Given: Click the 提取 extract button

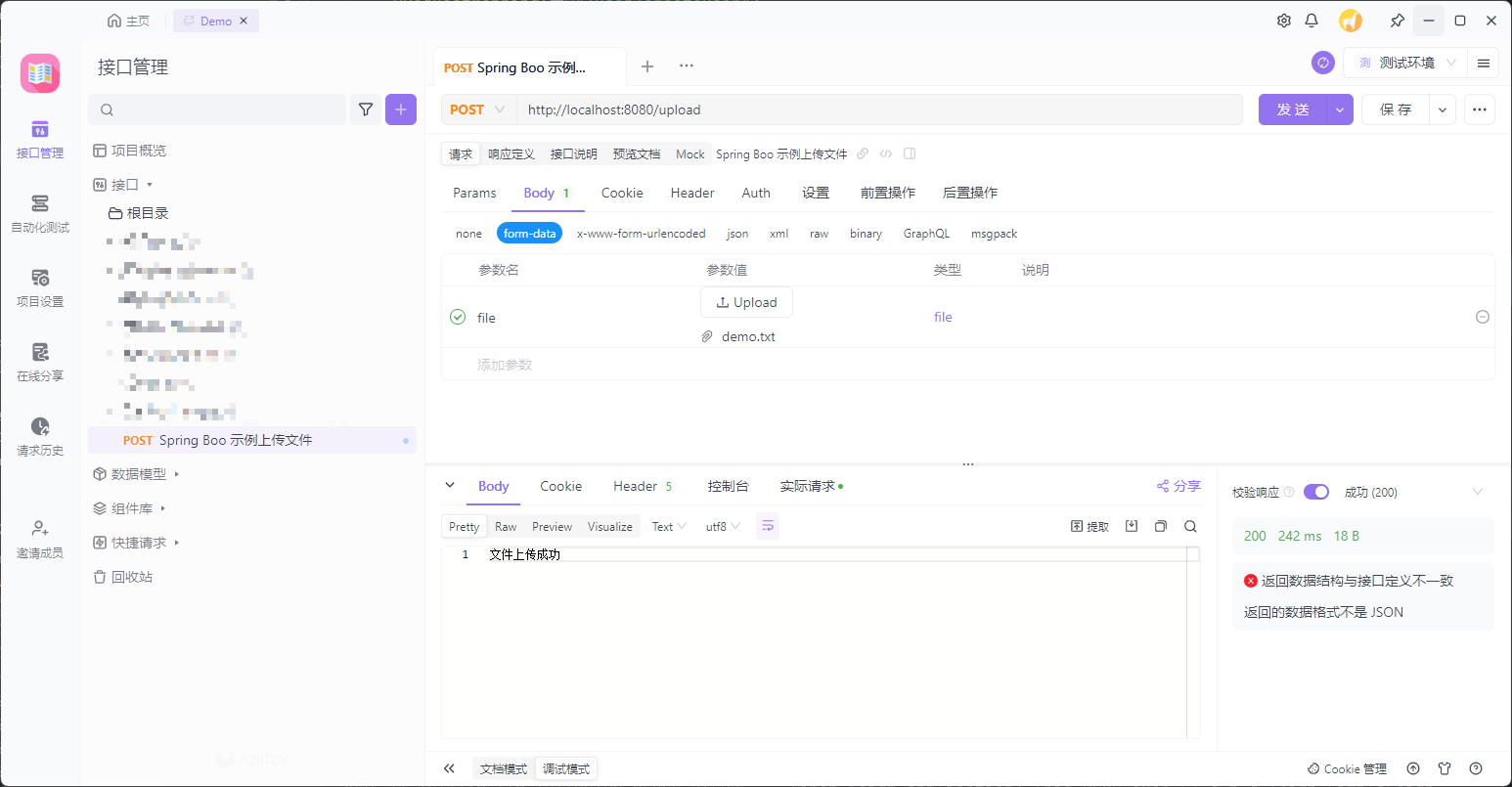Looking at the screenshot, I should tap(1090, 526).
